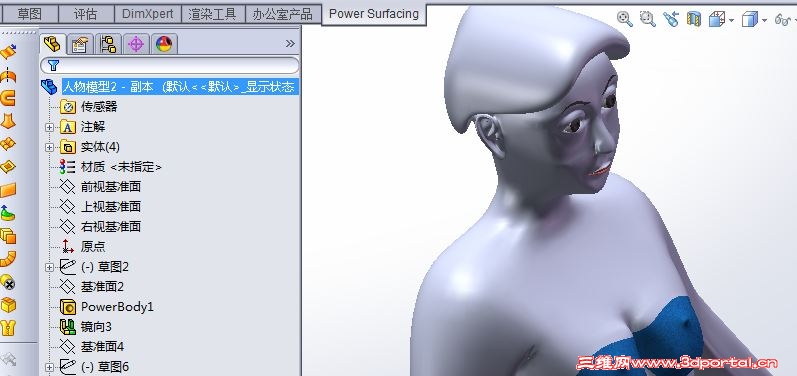797x376 pixels.
Task: Expand the 实体(4) tree node
Action: coord(49,147)
